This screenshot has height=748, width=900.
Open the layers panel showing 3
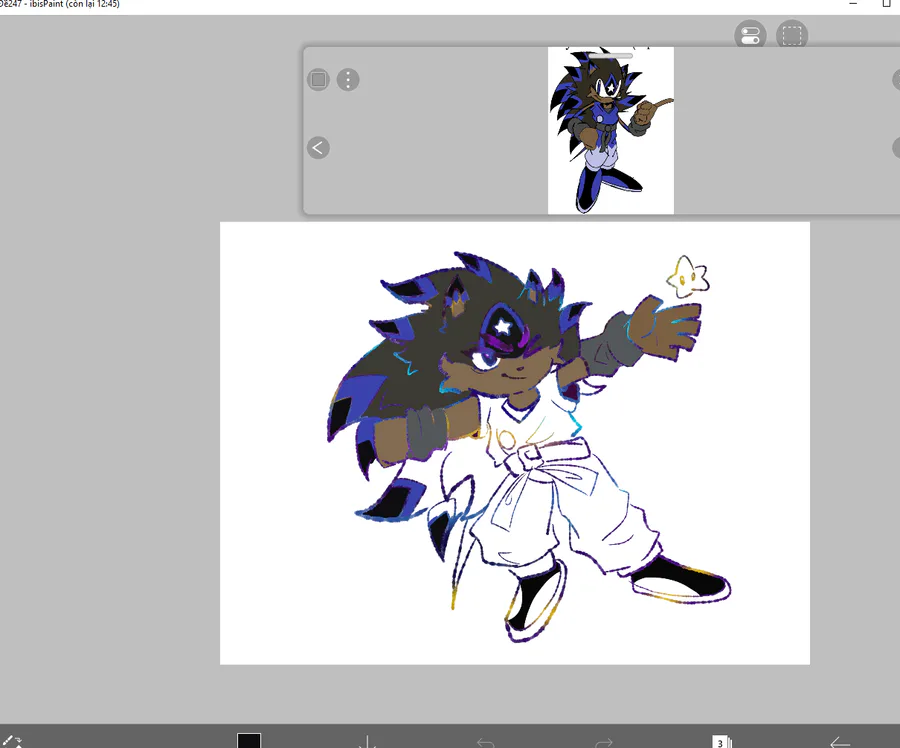[x=721, y=742]
